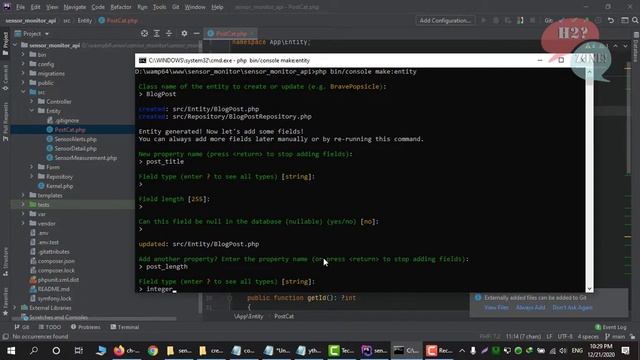This screenshot has width=640, height=360.
Task: Open Windows Start menu
Action: (x=11, y=351)
